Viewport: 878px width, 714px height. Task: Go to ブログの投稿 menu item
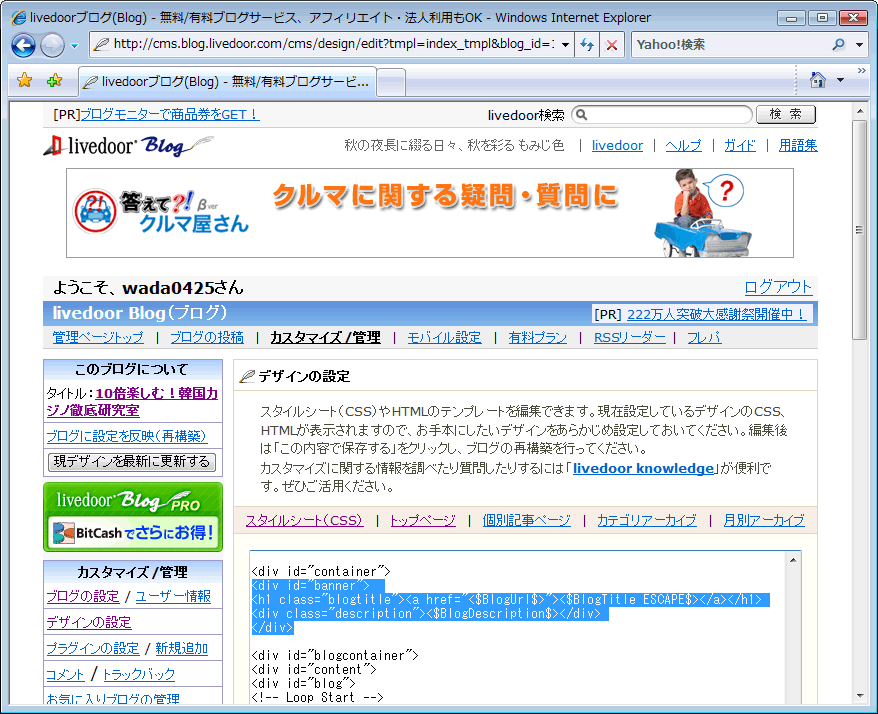(x=206, y=337)
